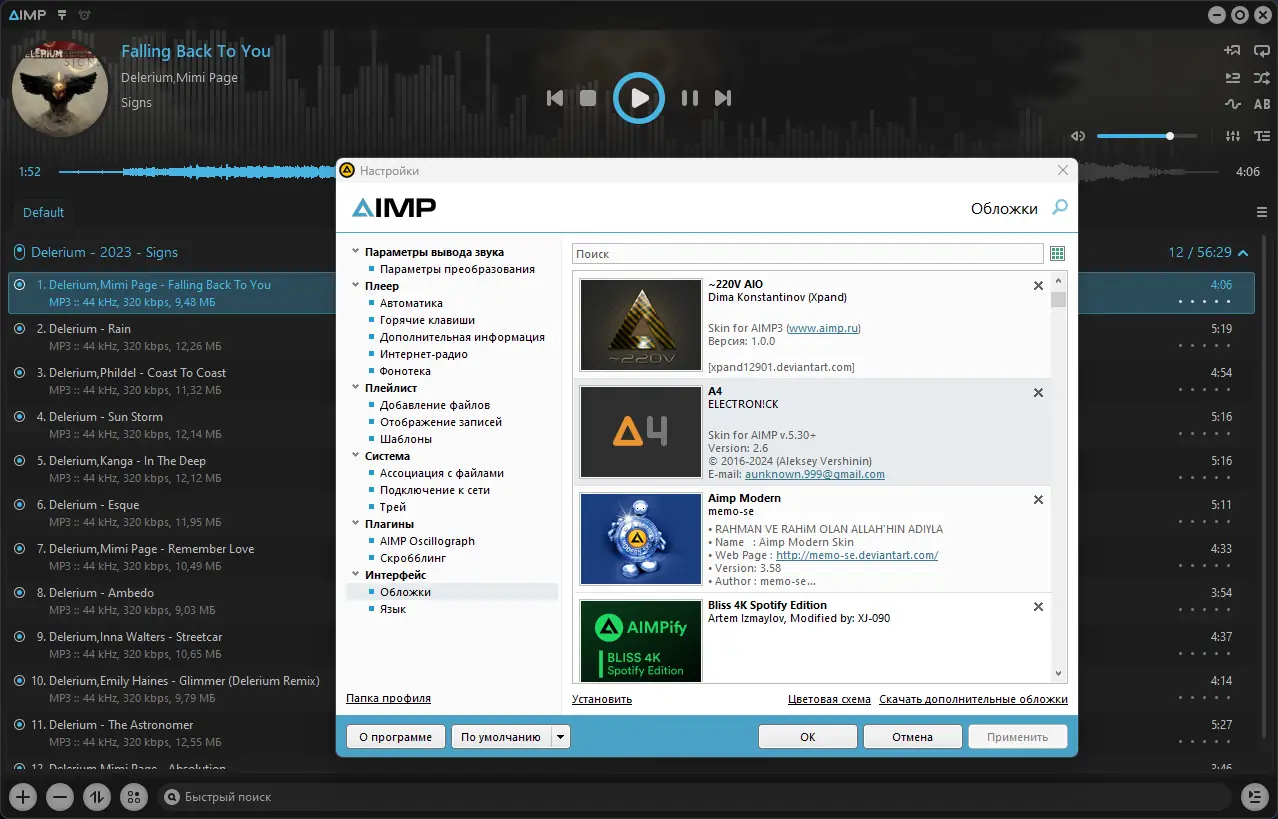Open Горячие клавиши settings page
Image resolution: width=1278 pixels, height=819 pixels.
427,320
